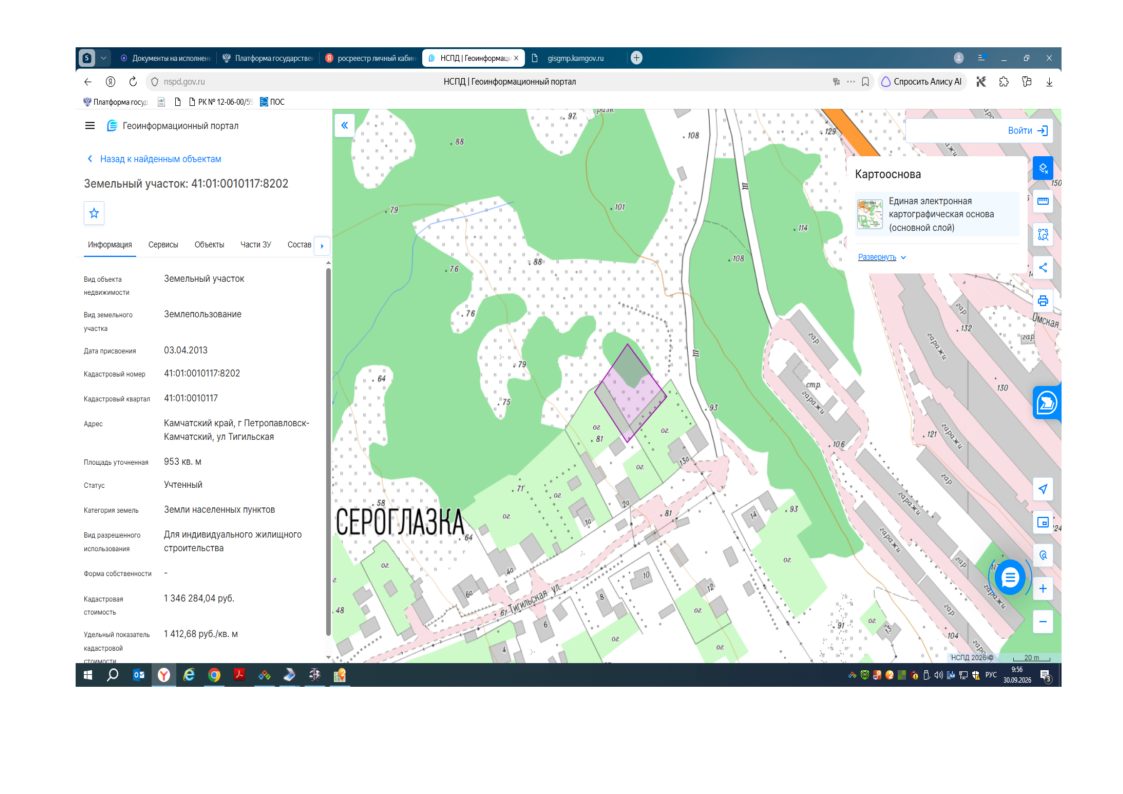
Task: Collapse the left info panel with the double chevron
Action: click(344, 125)
